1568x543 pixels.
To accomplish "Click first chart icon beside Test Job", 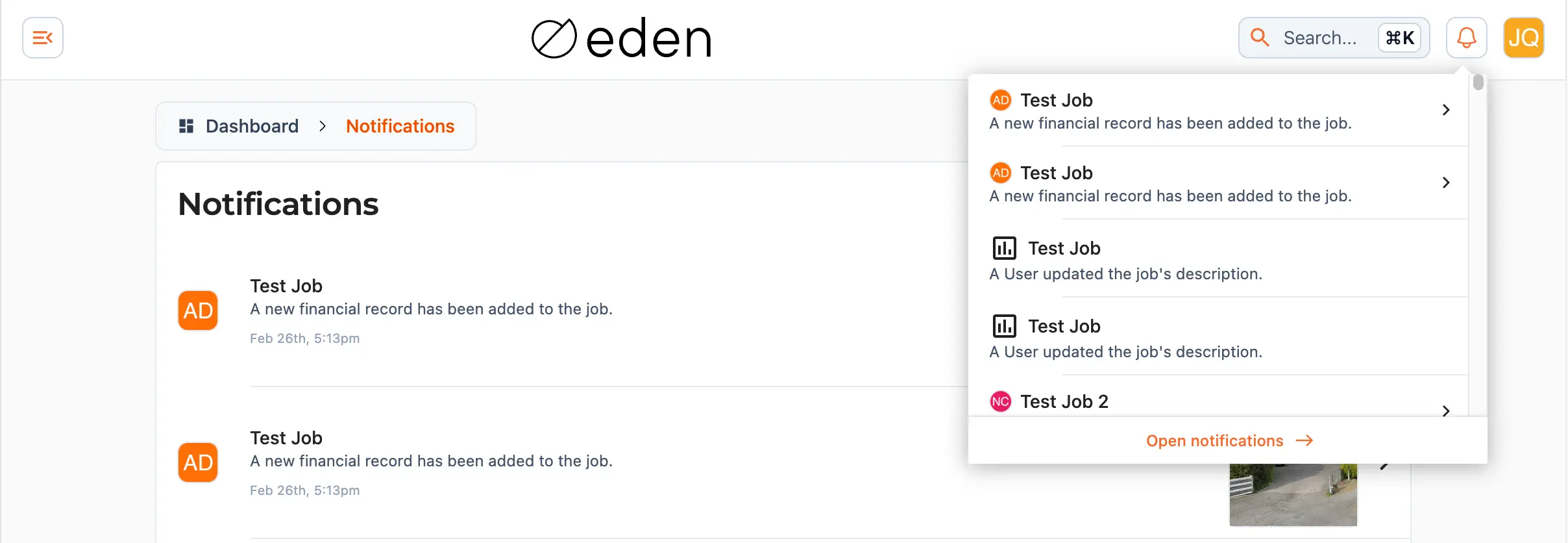I will click(x=1004, y=248).
